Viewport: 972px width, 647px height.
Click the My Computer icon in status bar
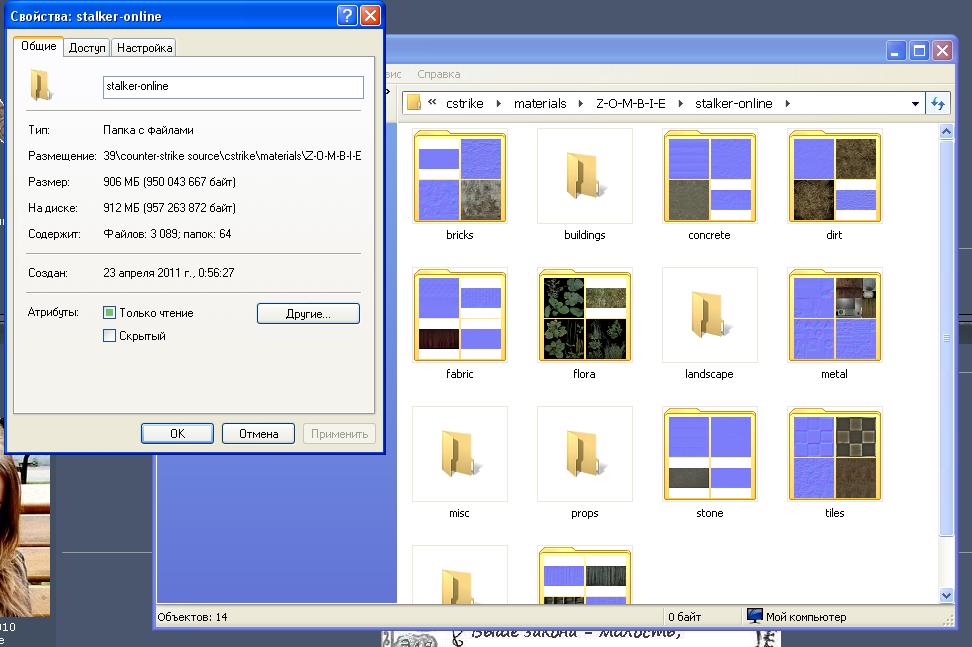tap(754, 616)
